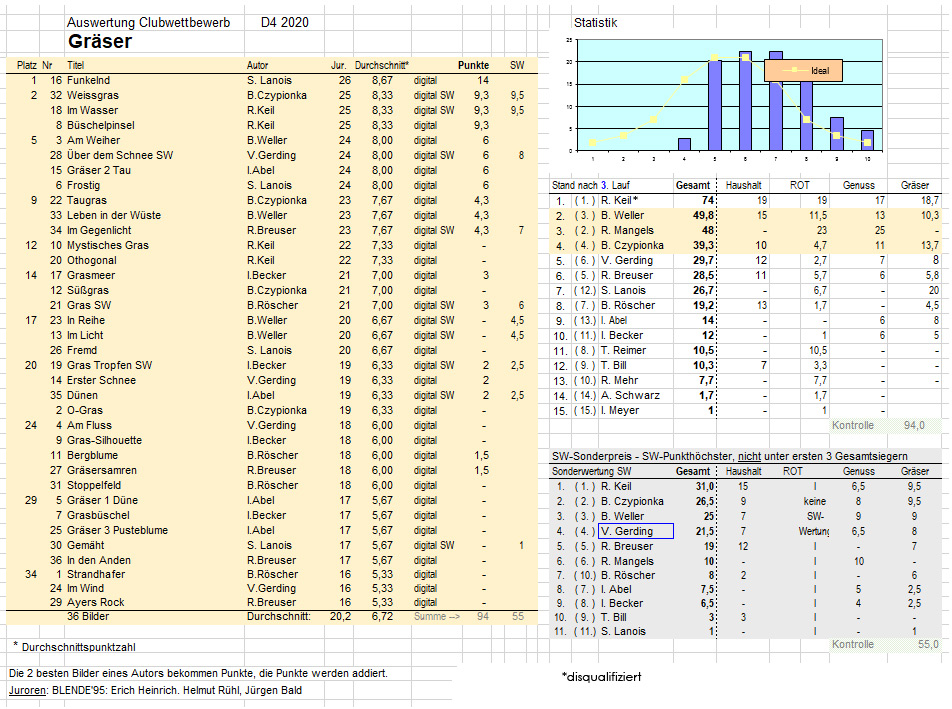
Task: Click the Kontrolle value "55,0"
Action: pyautogui.click(x=928, y=644)
